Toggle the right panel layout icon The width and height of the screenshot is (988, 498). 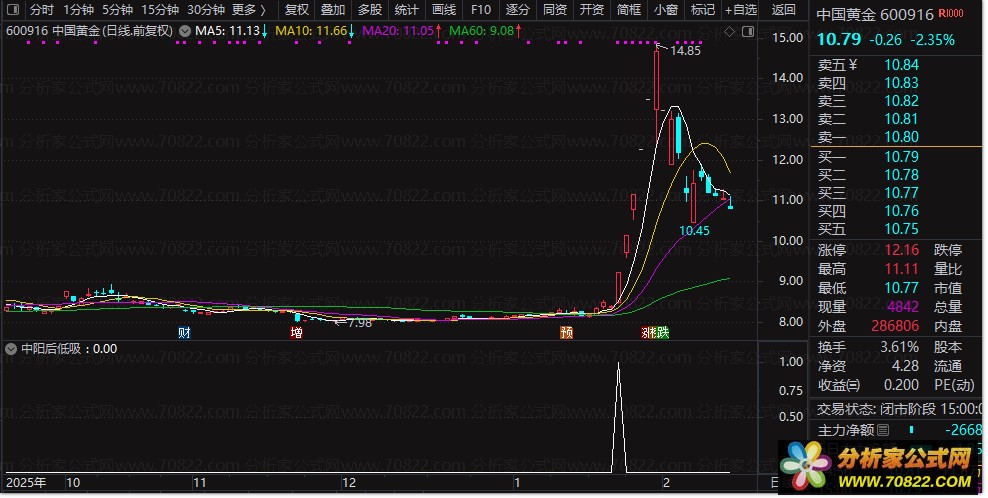tap(748, 32)
